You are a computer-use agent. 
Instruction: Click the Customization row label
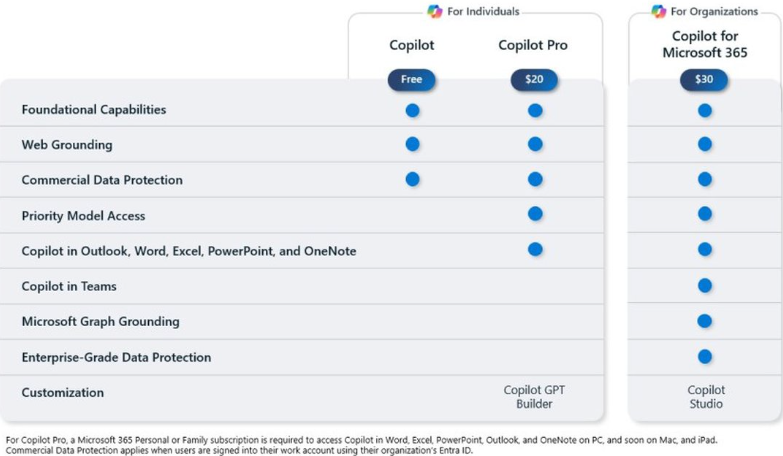(x=63, y=393)
